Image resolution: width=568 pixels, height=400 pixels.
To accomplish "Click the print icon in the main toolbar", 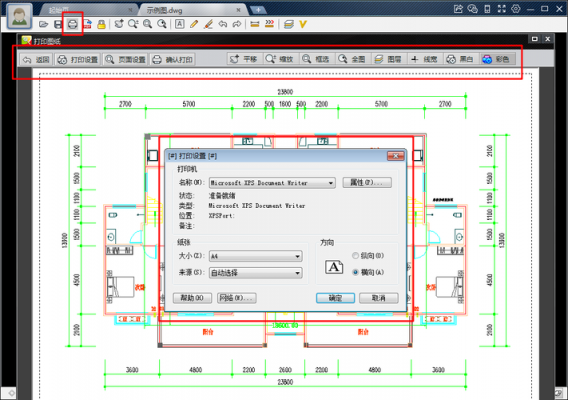I will pyautogui.click(x=72, y=24).
